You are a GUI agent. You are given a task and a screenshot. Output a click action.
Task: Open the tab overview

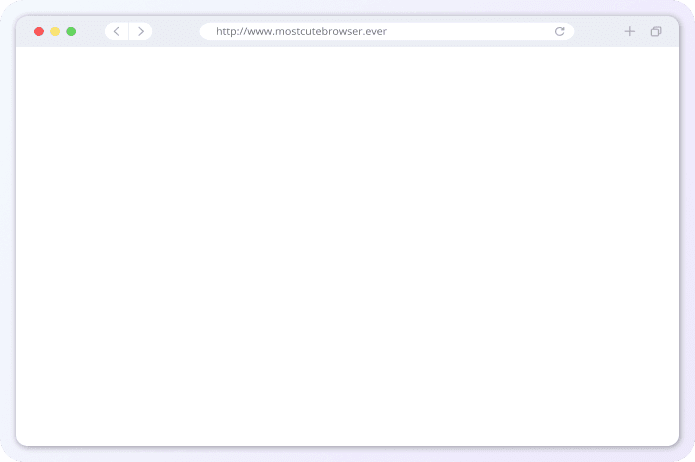click(x=656, y=31)
